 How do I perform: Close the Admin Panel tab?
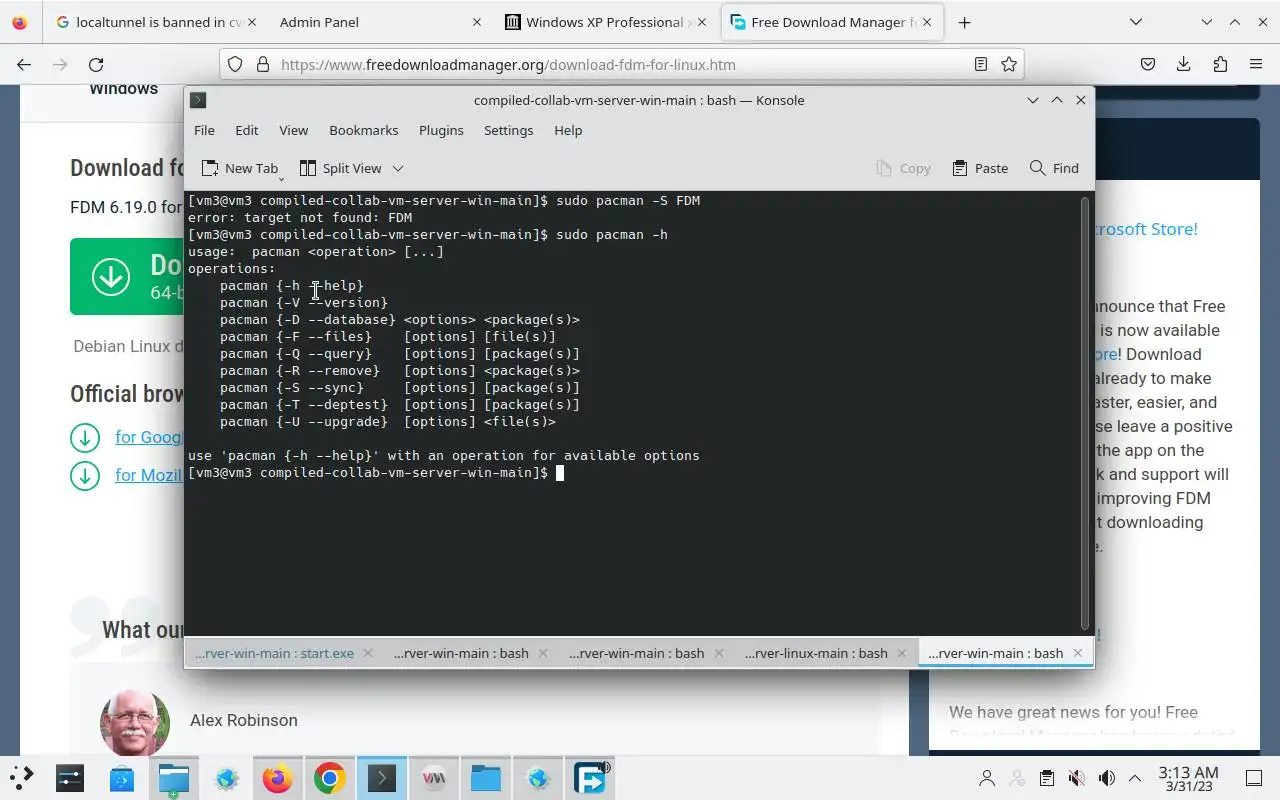476,22
